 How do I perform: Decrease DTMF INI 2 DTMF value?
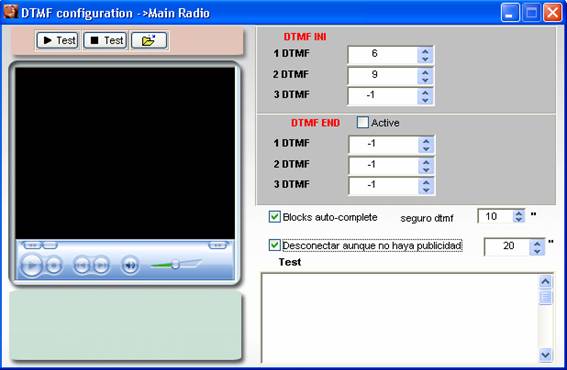point(425,80)
